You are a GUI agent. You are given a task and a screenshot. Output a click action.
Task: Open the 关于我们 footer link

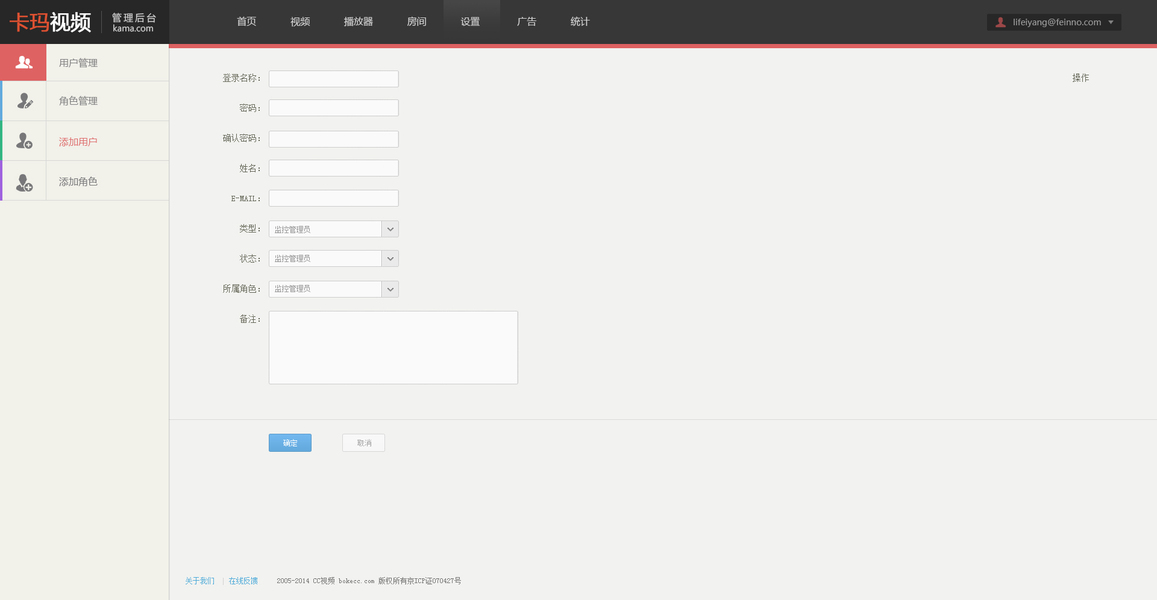point(199,581)
